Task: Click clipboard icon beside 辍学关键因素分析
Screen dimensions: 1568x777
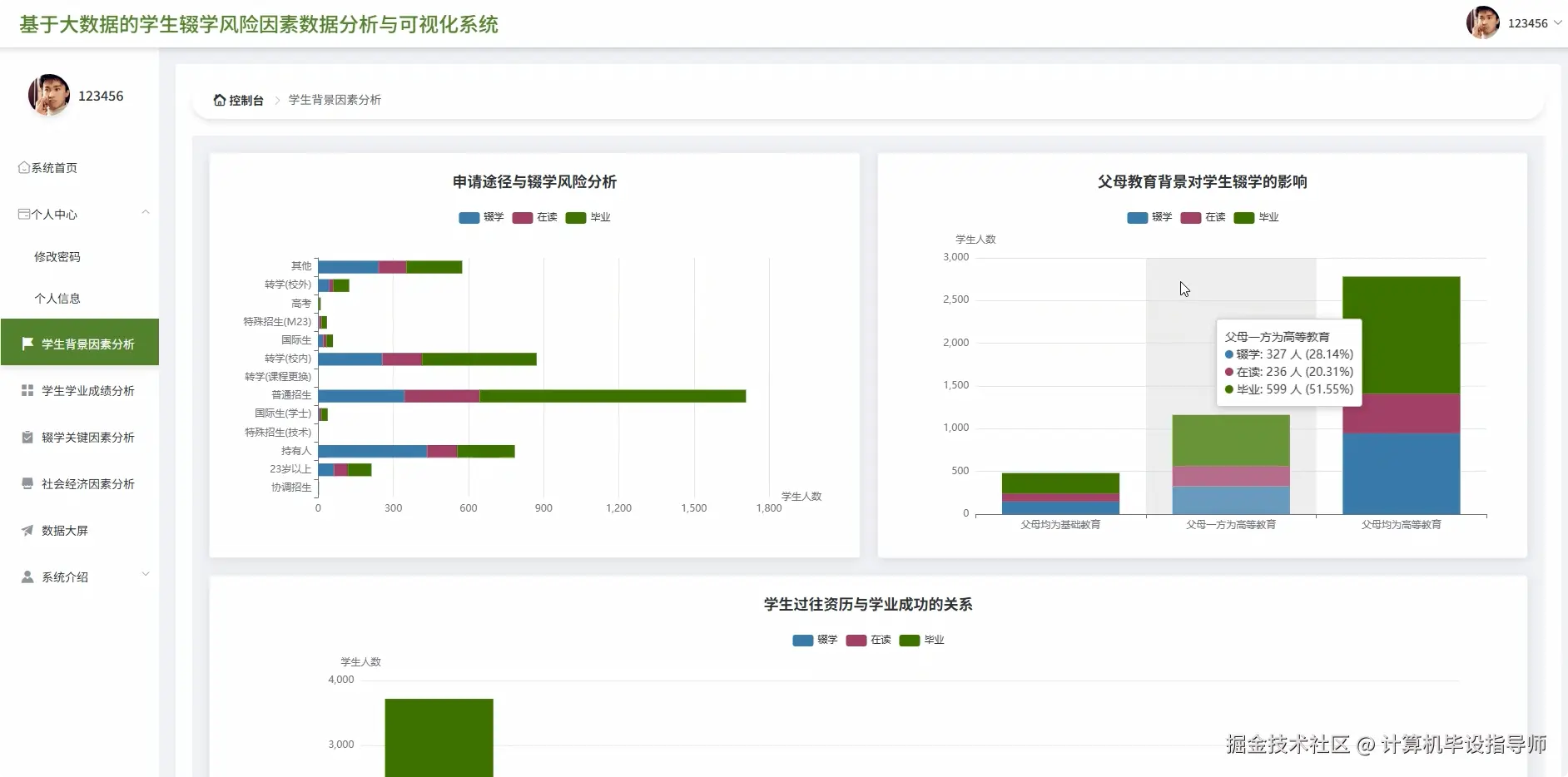Action: pos(27,437)
